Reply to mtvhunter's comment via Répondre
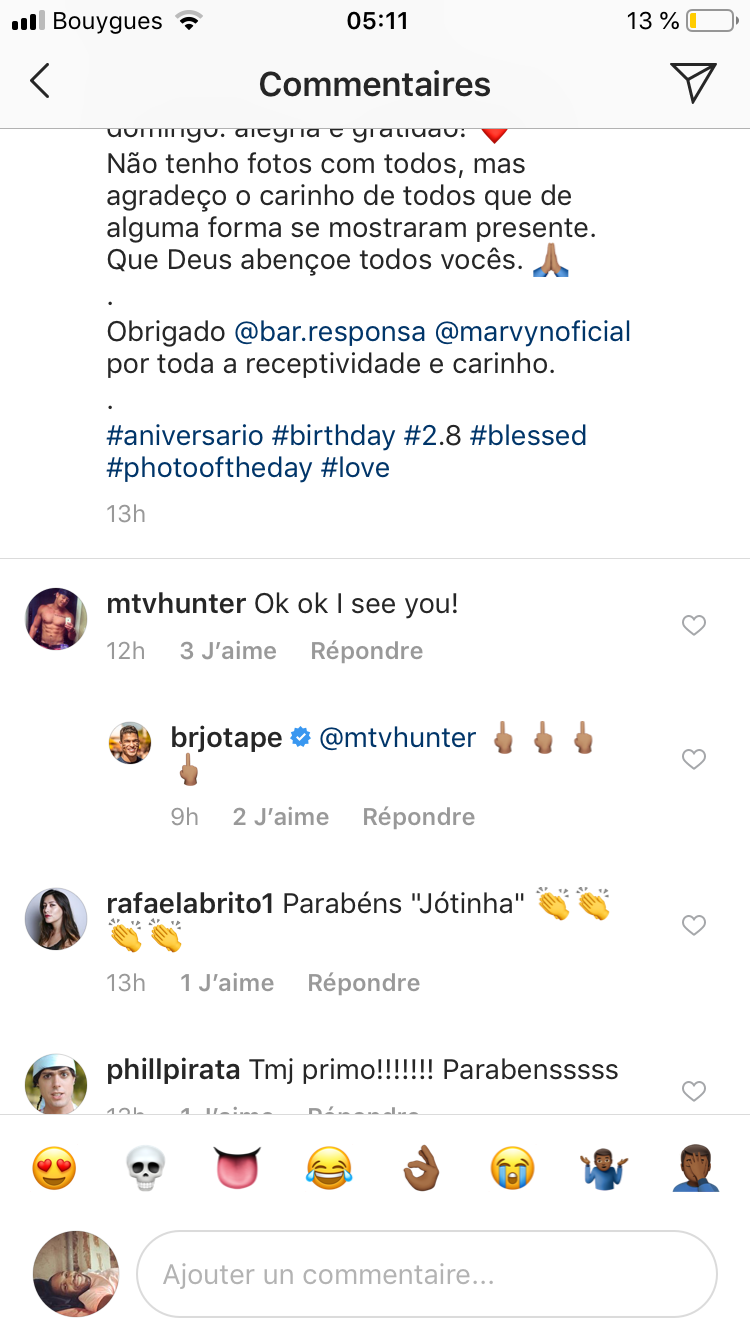The image size is (750, 1334). coord(367,651)
